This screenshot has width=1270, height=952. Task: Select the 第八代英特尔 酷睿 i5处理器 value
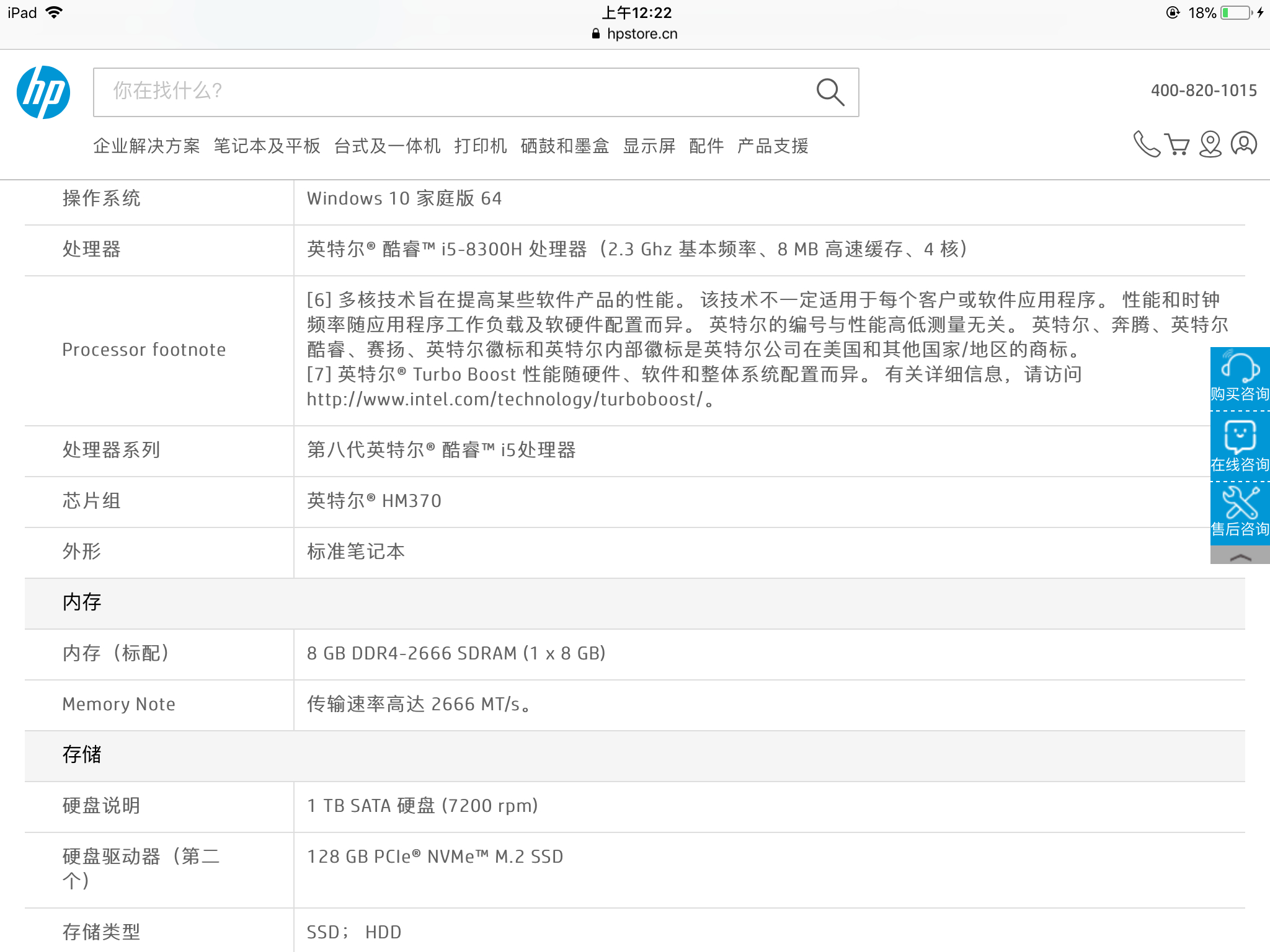(441, 450)
